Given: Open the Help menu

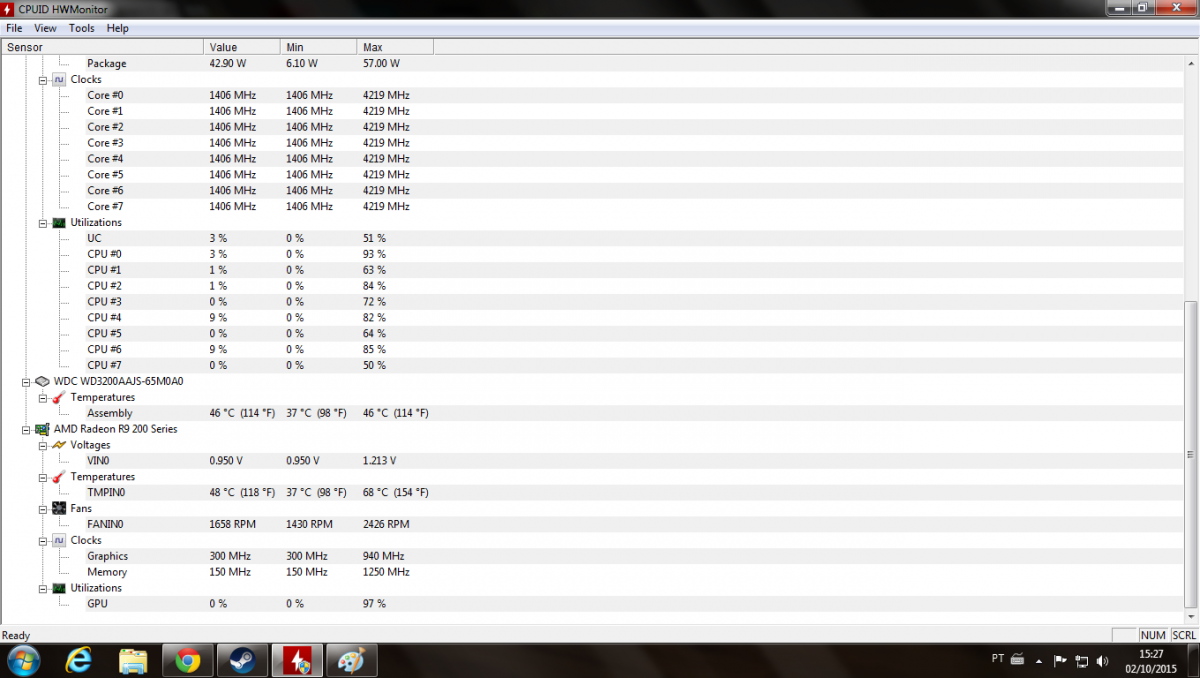Looking at the screenshot, I should [118, 28].
